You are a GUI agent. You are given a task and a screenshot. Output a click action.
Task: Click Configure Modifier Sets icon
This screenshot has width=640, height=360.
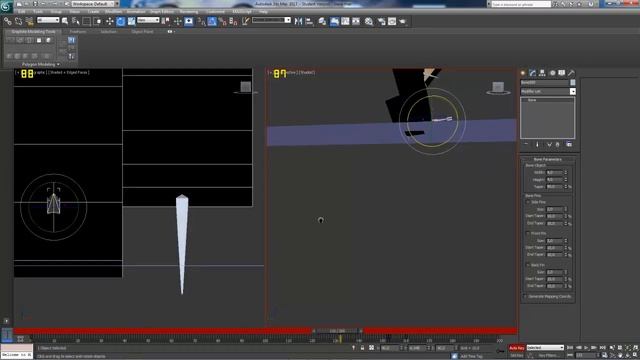569,144
